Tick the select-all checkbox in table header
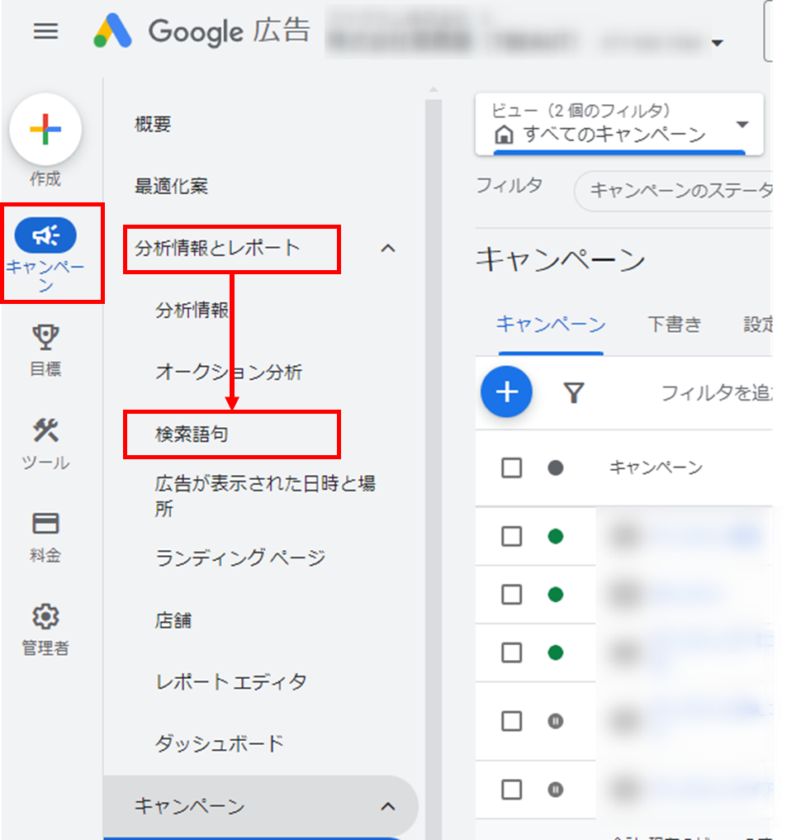801x840 pixels. click(x=512, y=468)
